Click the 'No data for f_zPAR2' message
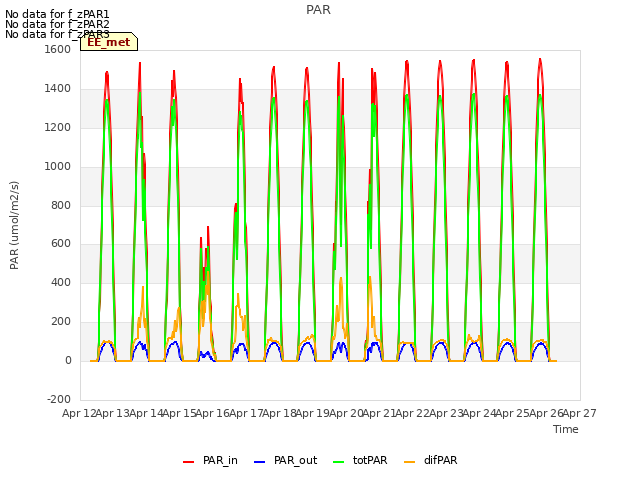The width and height of the screenshot is (640, 480). [57, 24]
